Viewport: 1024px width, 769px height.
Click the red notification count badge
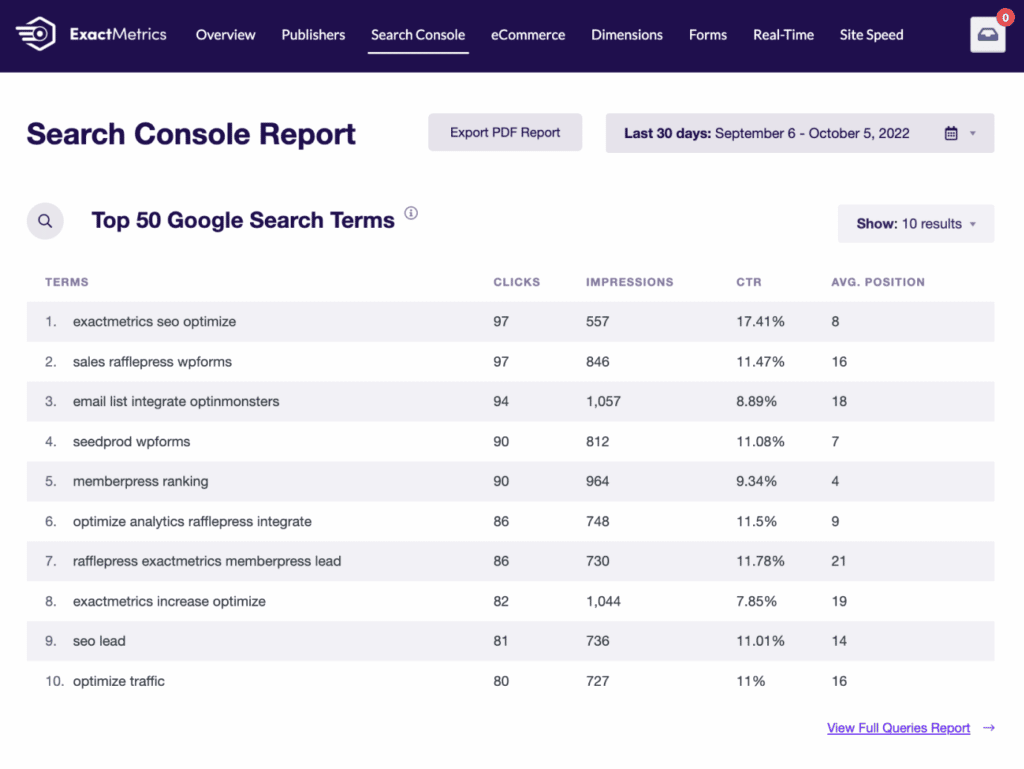coord(1005,18)
